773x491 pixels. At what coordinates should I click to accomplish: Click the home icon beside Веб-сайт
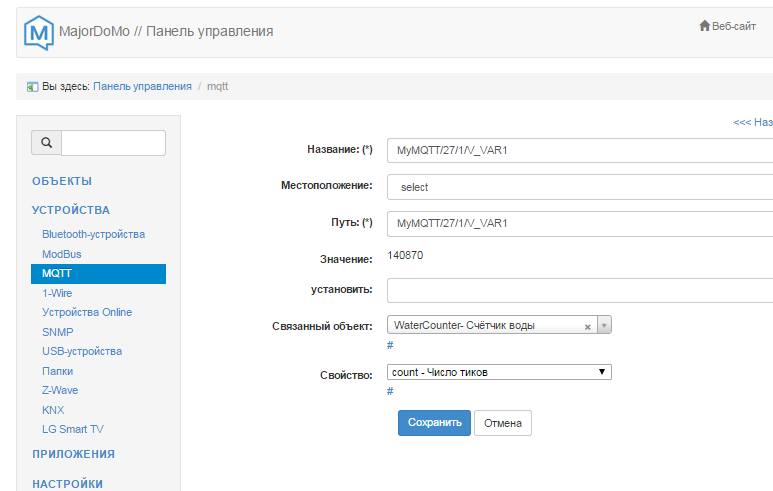click(x=704, y=26)
